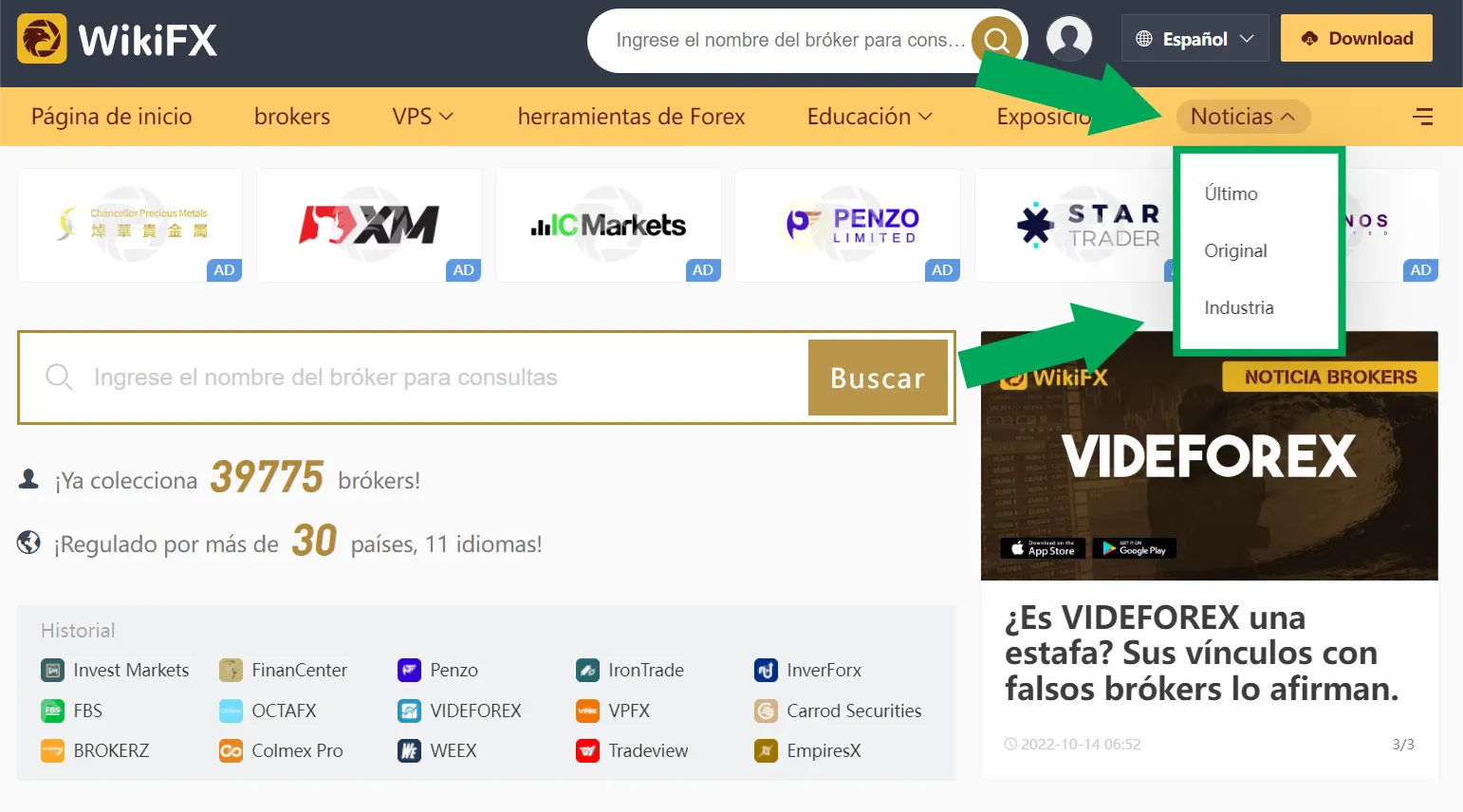Go to Página de inicio
1463x812 pixels.
(112, 117)
